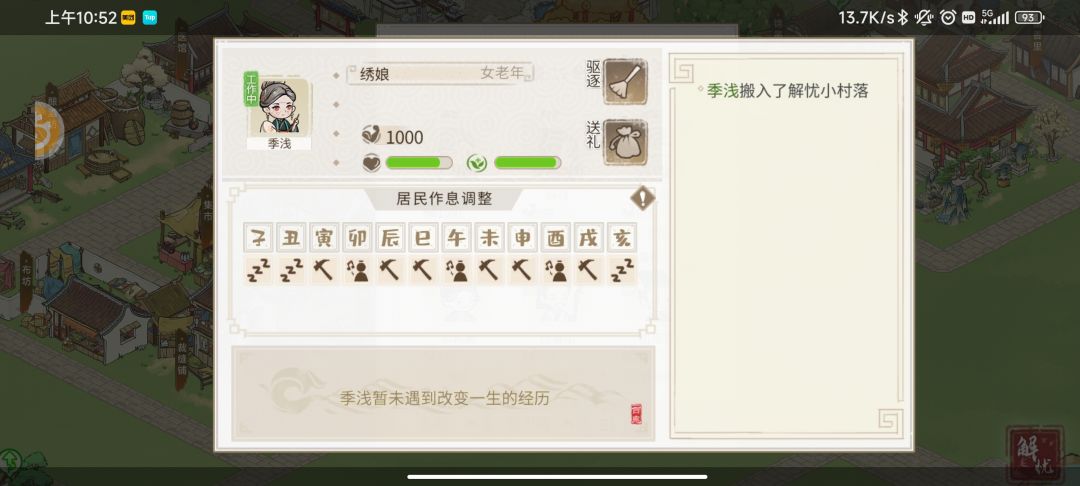
Task: Click the 驱逐 broom icon
Action: click(x=625, y=82)
